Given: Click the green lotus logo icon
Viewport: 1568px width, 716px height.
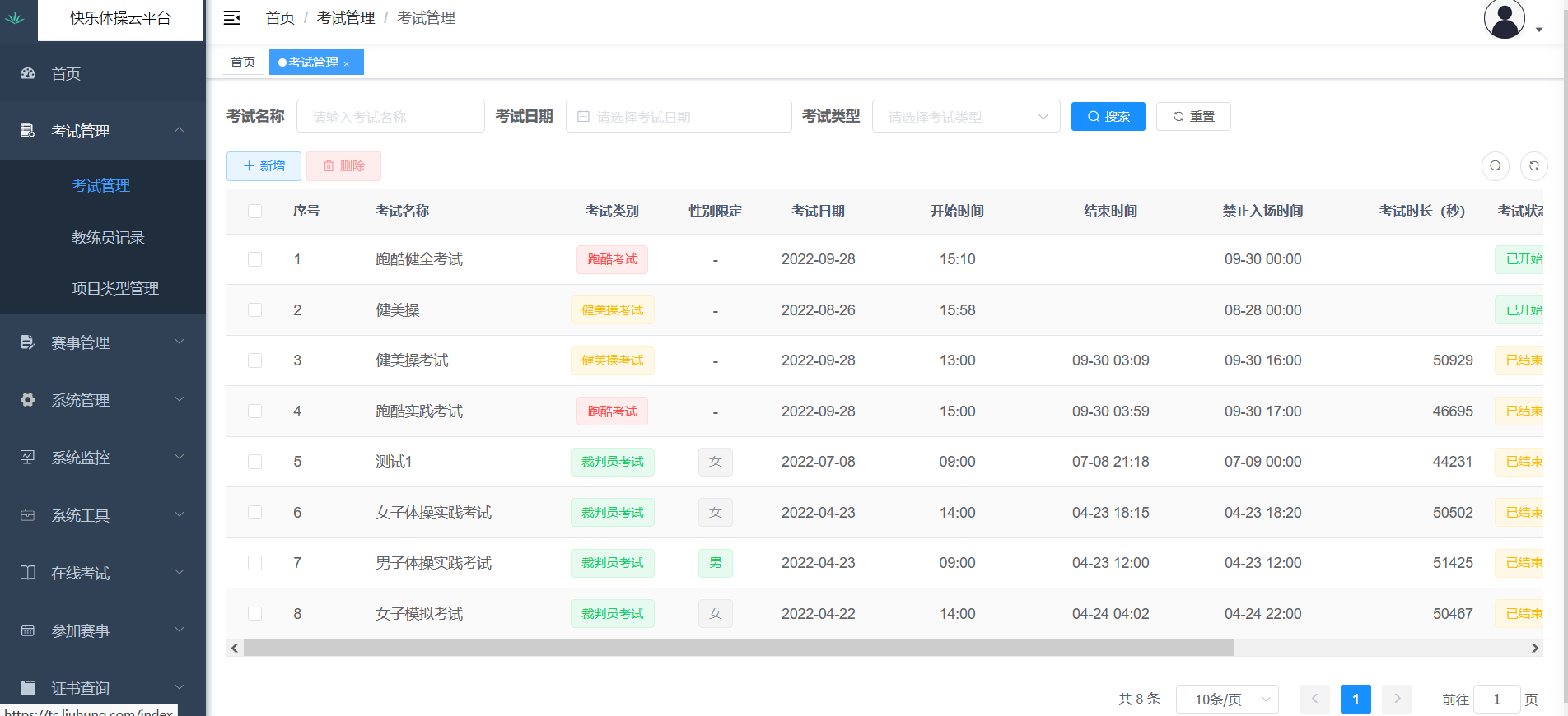Looking at the screenshot, I should [x=15, y=16].
